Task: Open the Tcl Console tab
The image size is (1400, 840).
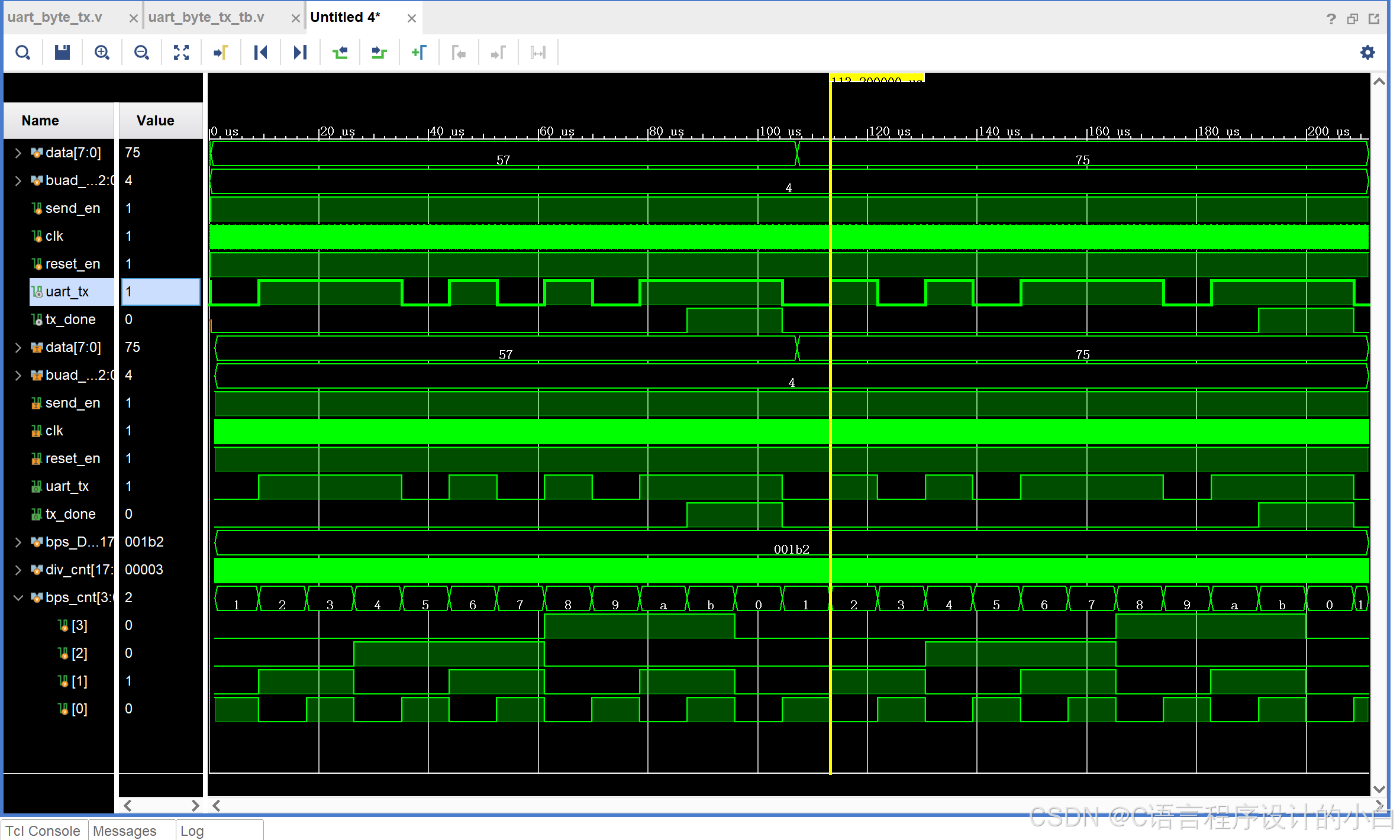Action: point(43,831)
